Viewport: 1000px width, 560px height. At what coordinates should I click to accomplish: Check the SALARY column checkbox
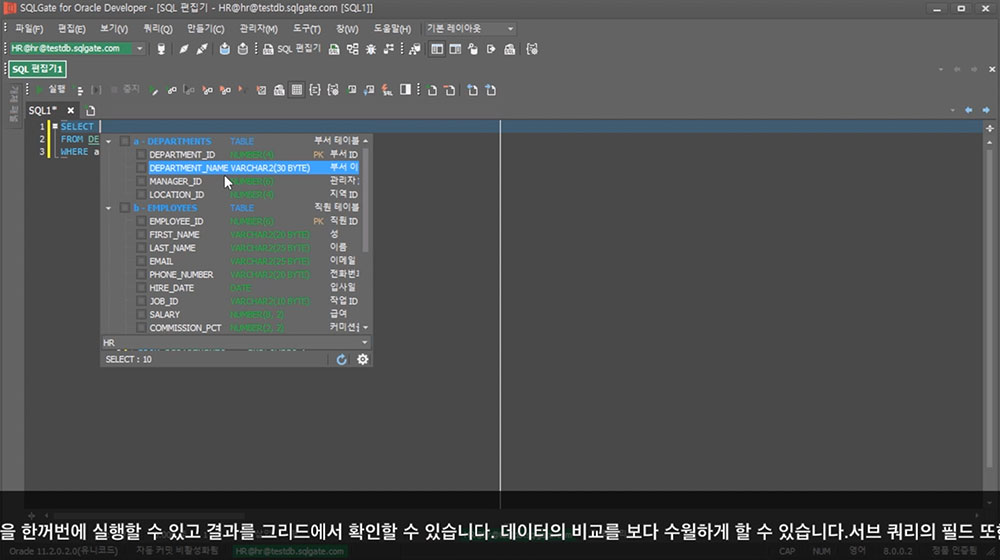141,314
